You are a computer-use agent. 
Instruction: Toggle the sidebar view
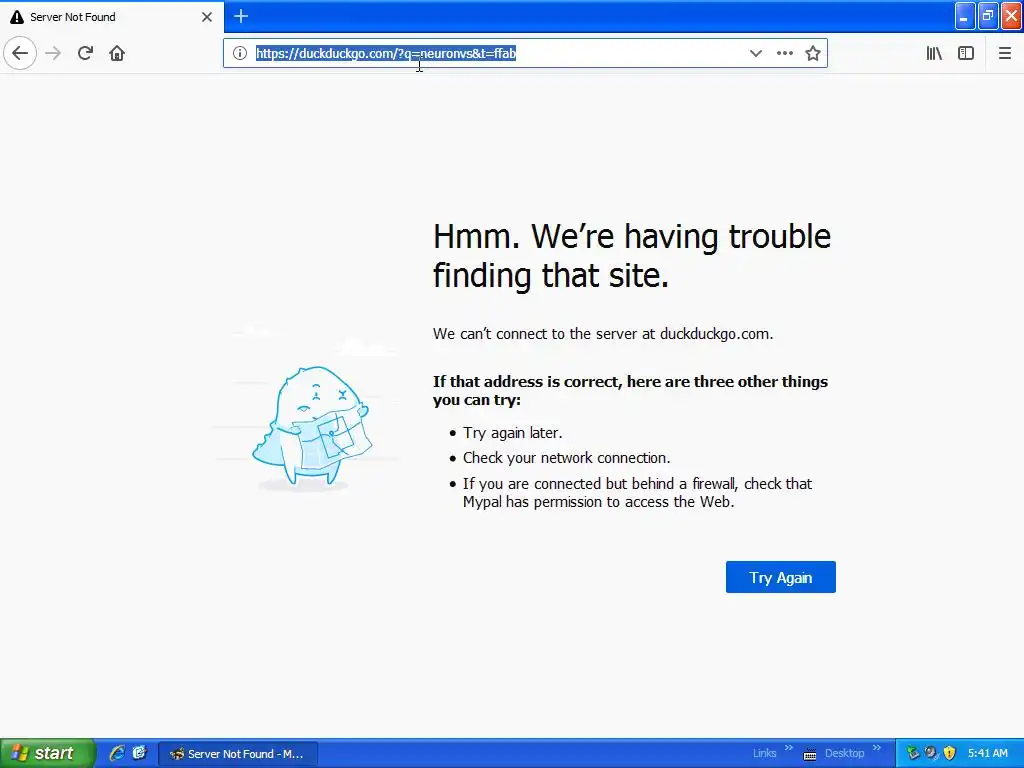966,53
